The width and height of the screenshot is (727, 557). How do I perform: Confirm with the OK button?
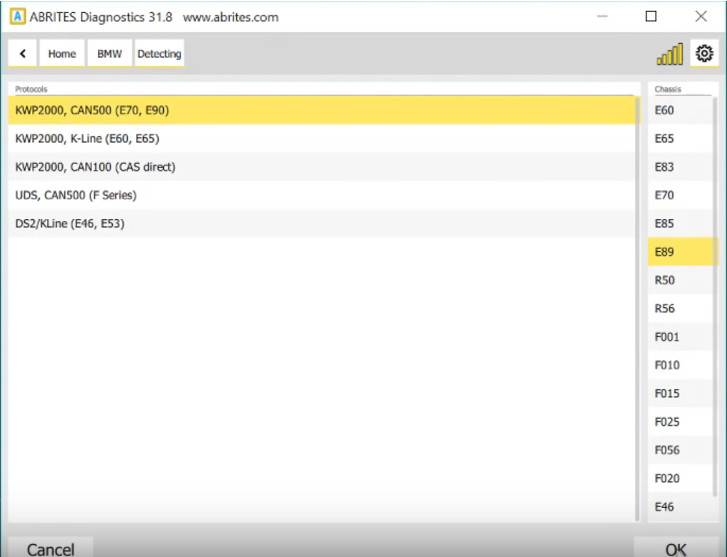tap(676, 548)
